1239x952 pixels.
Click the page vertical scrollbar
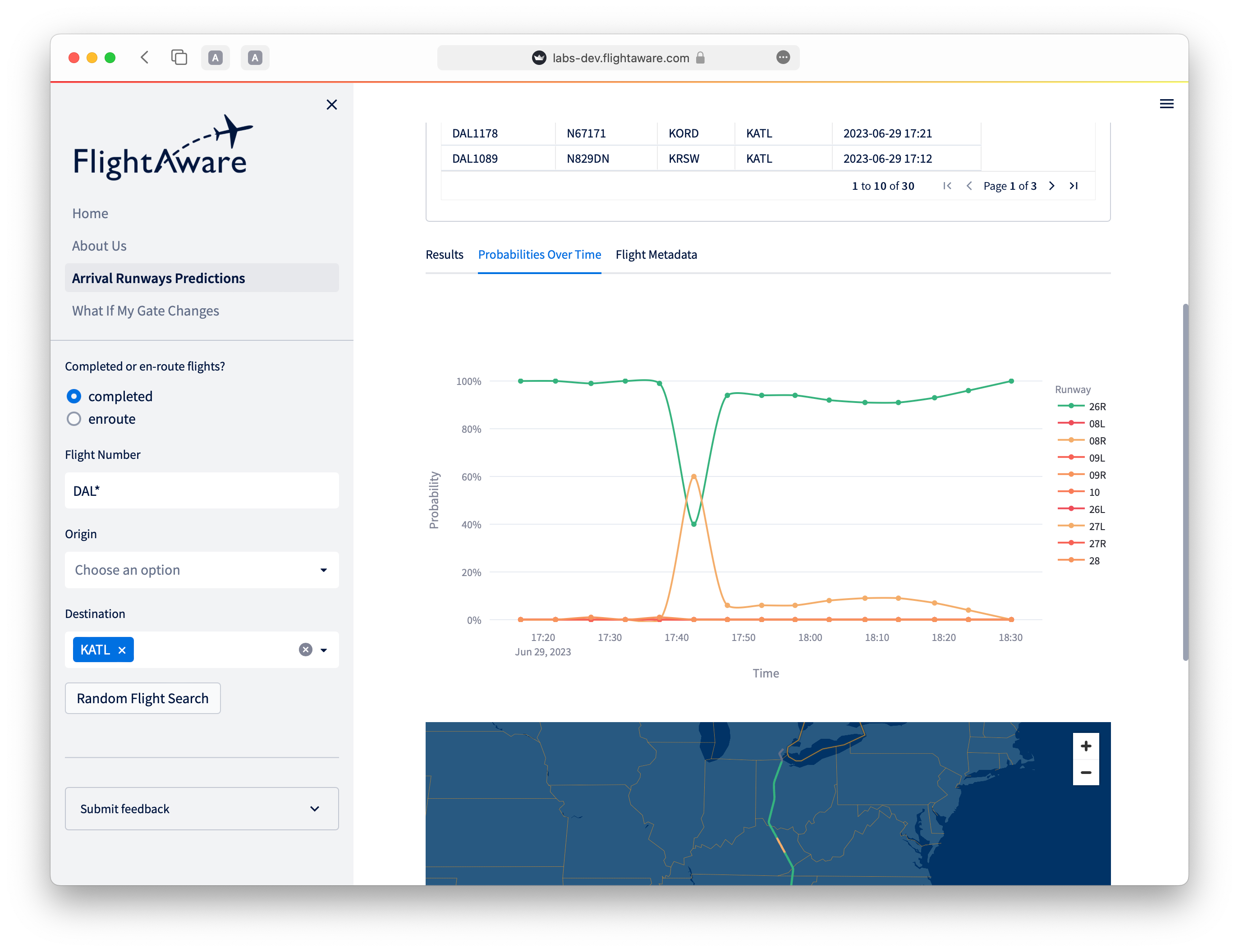point(1184,482)
